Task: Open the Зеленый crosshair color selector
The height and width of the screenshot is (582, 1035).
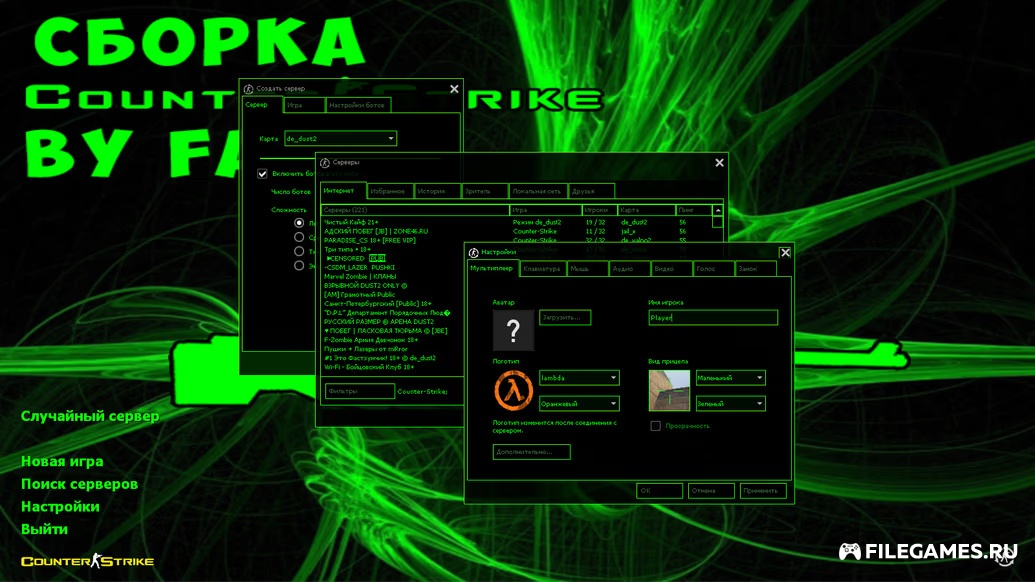Action: pos(760,403)
